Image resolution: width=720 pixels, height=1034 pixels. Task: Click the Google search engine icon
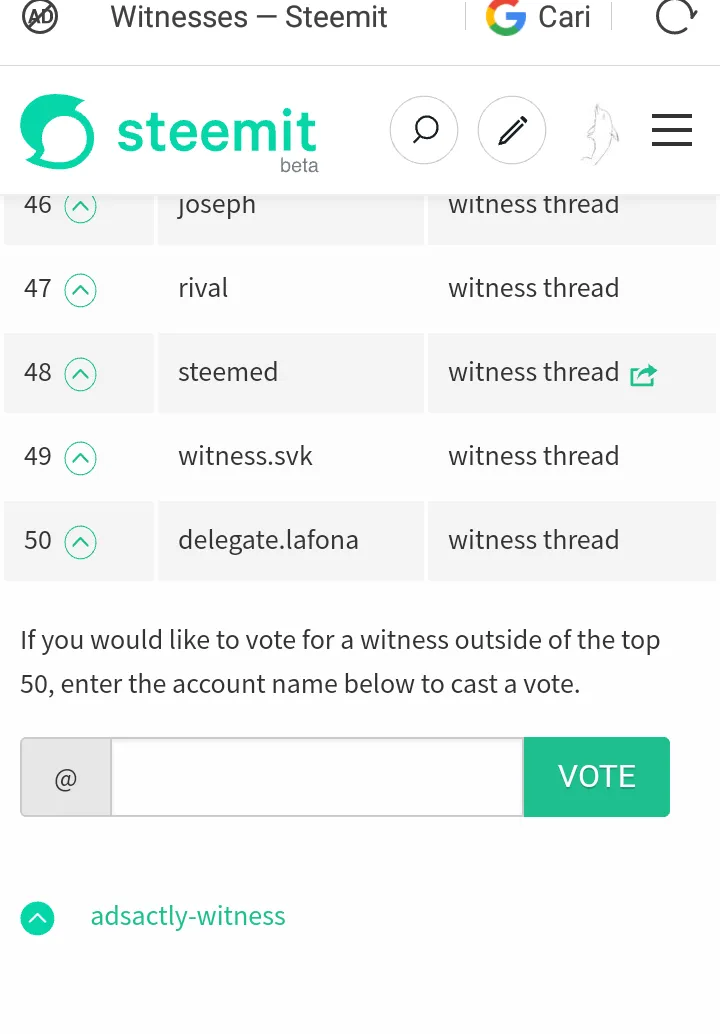(506, 16)
